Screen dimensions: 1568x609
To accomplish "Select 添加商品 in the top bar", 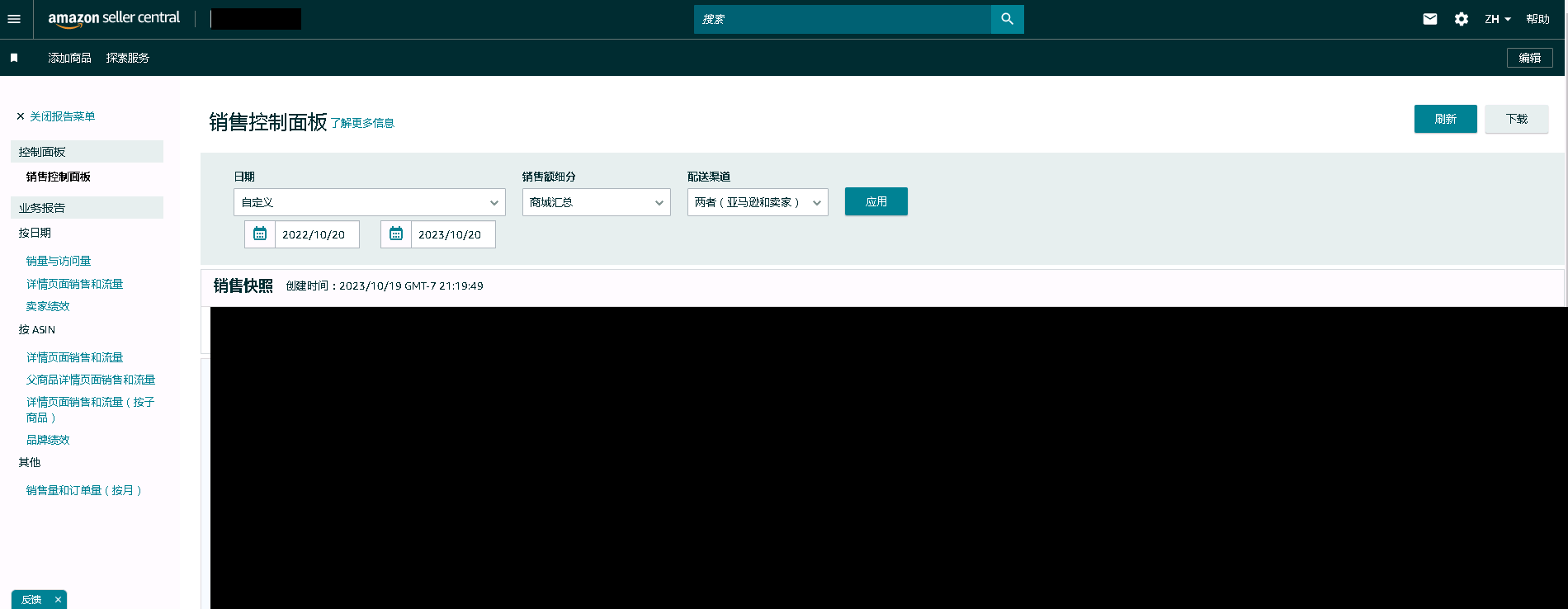I will tap(69, 58).
